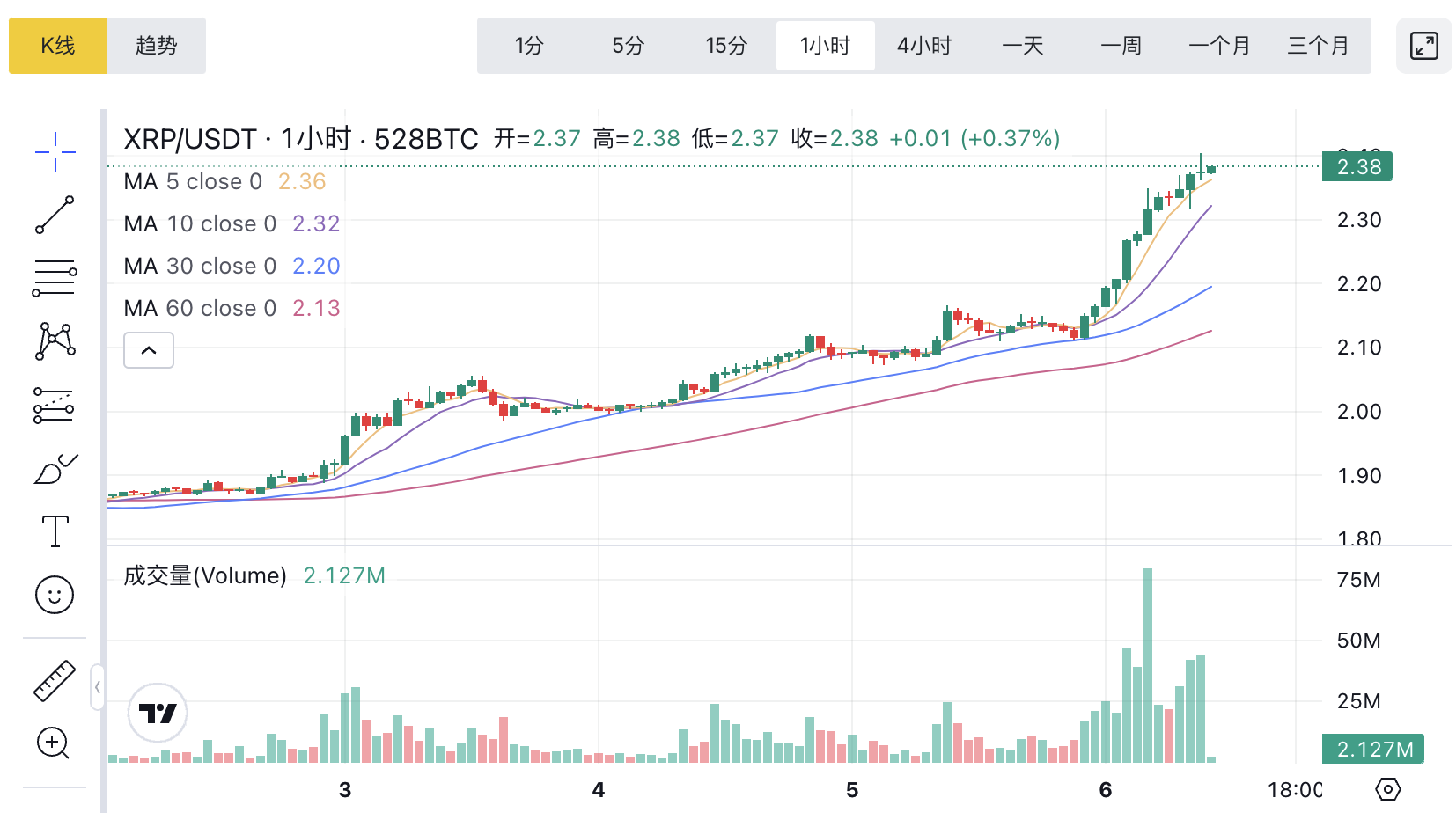1456x820 pixels.
Task: Click the zoom in magnifier tool
Action: (x=53, y=743)
